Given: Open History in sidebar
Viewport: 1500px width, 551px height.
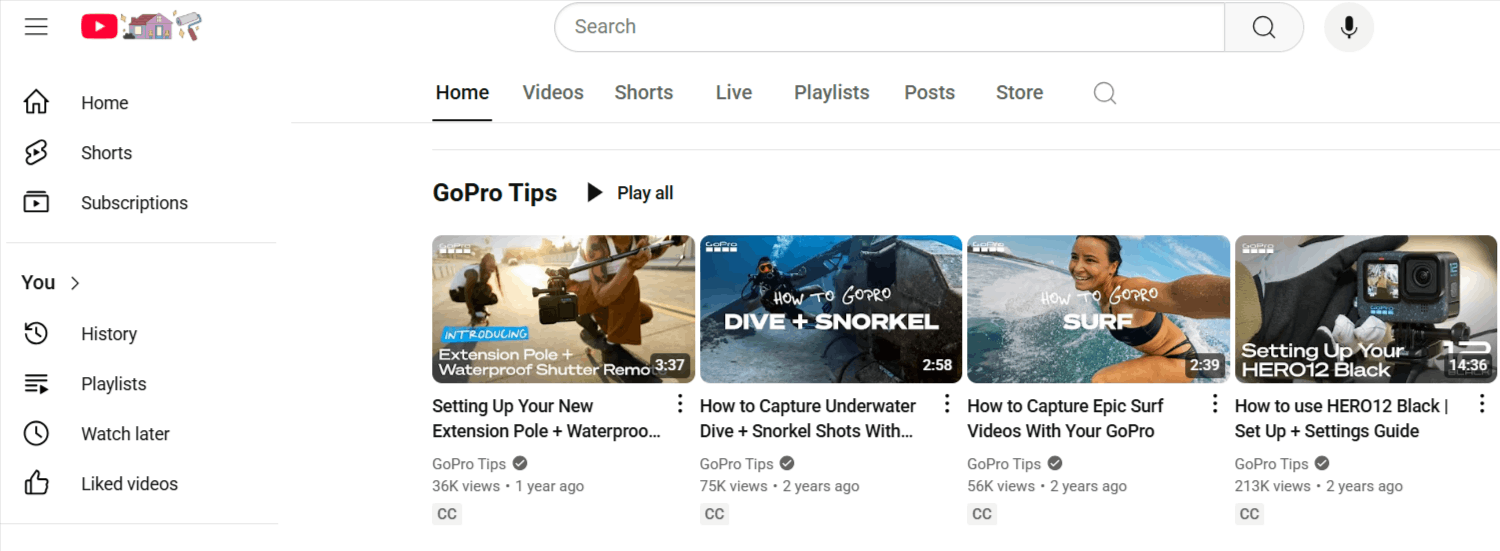Looking at the screenshot, I should click(108, 334).
